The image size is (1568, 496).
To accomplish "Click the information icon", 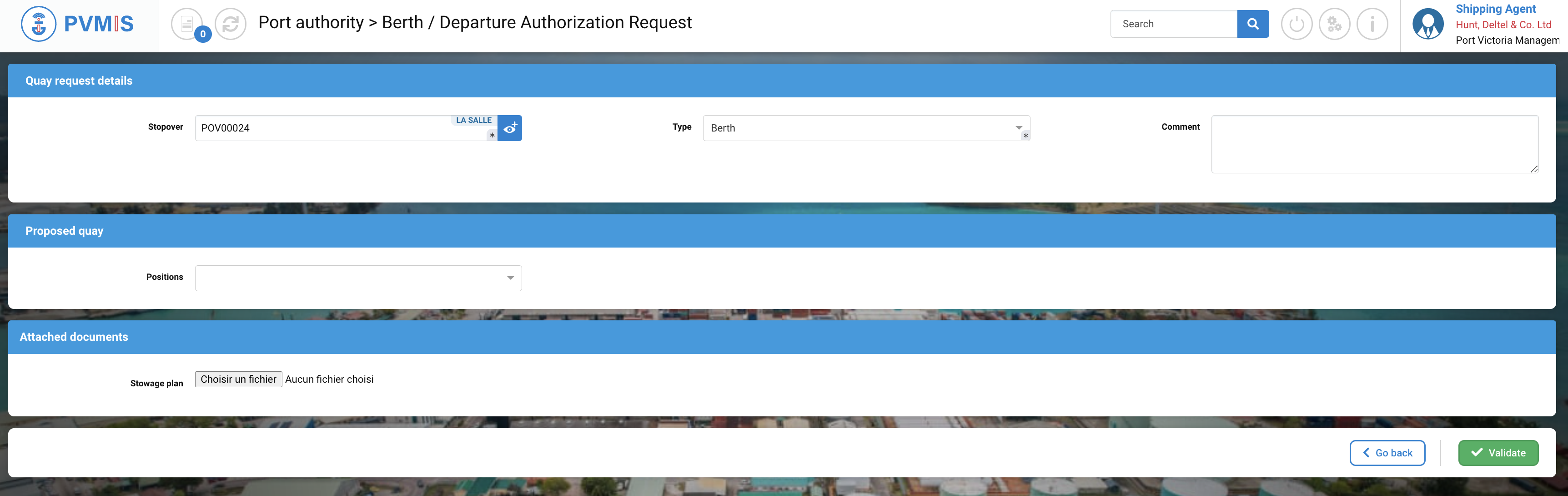I will [x=1372, y=24].
